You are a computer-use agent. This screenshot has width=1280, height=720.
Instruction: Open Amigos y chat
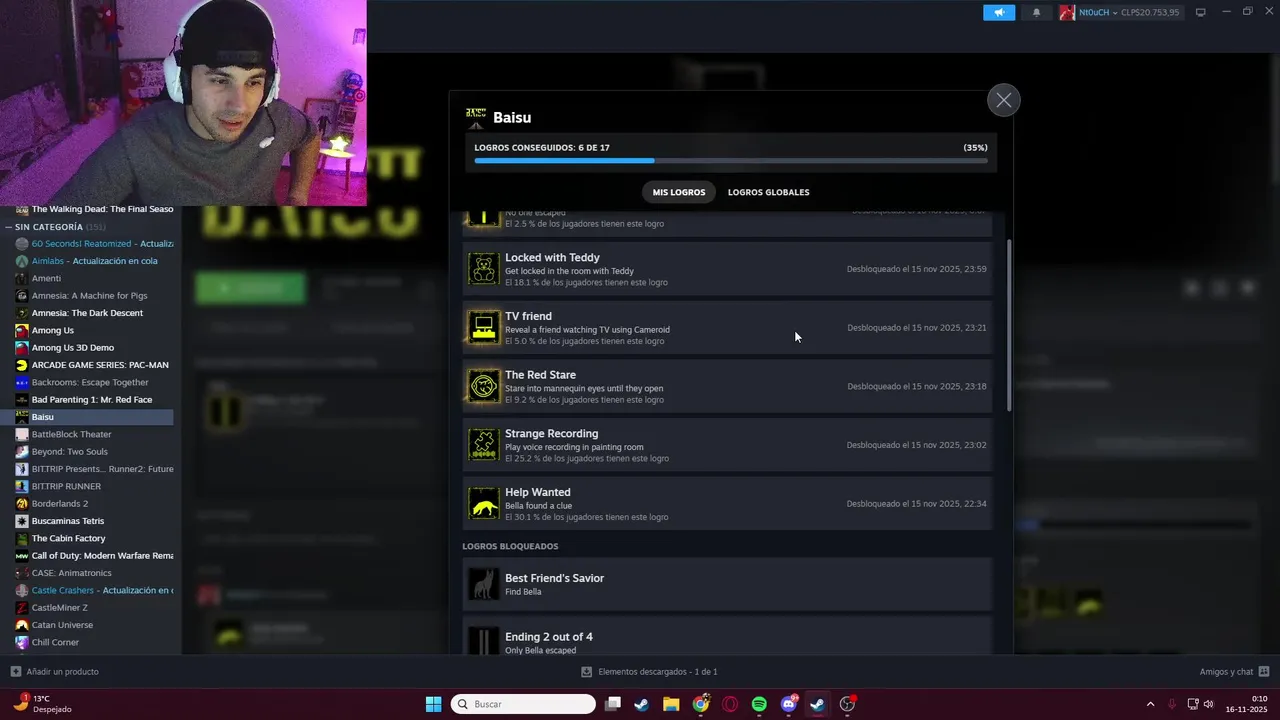[1234, 671]
